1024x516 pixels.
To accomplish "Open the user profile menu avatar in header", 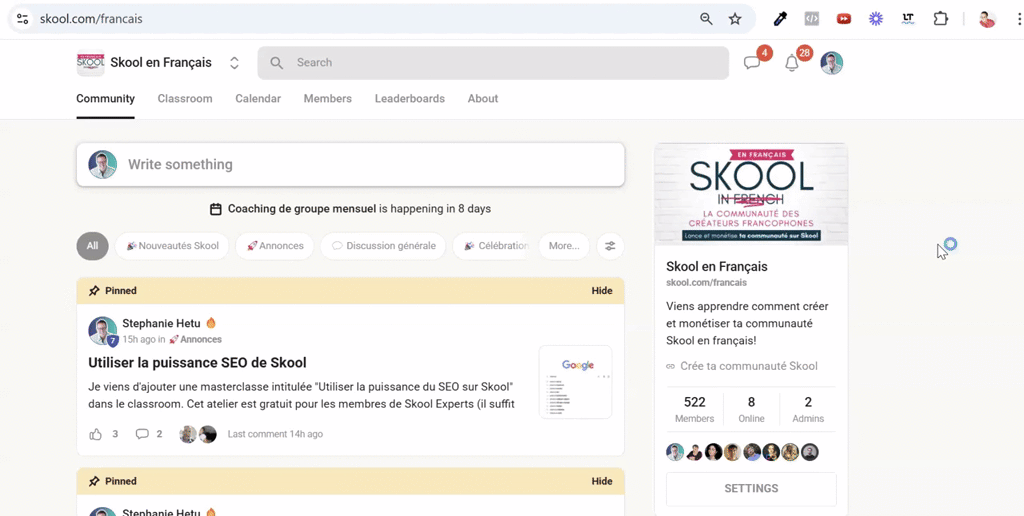I will point(831,63).
